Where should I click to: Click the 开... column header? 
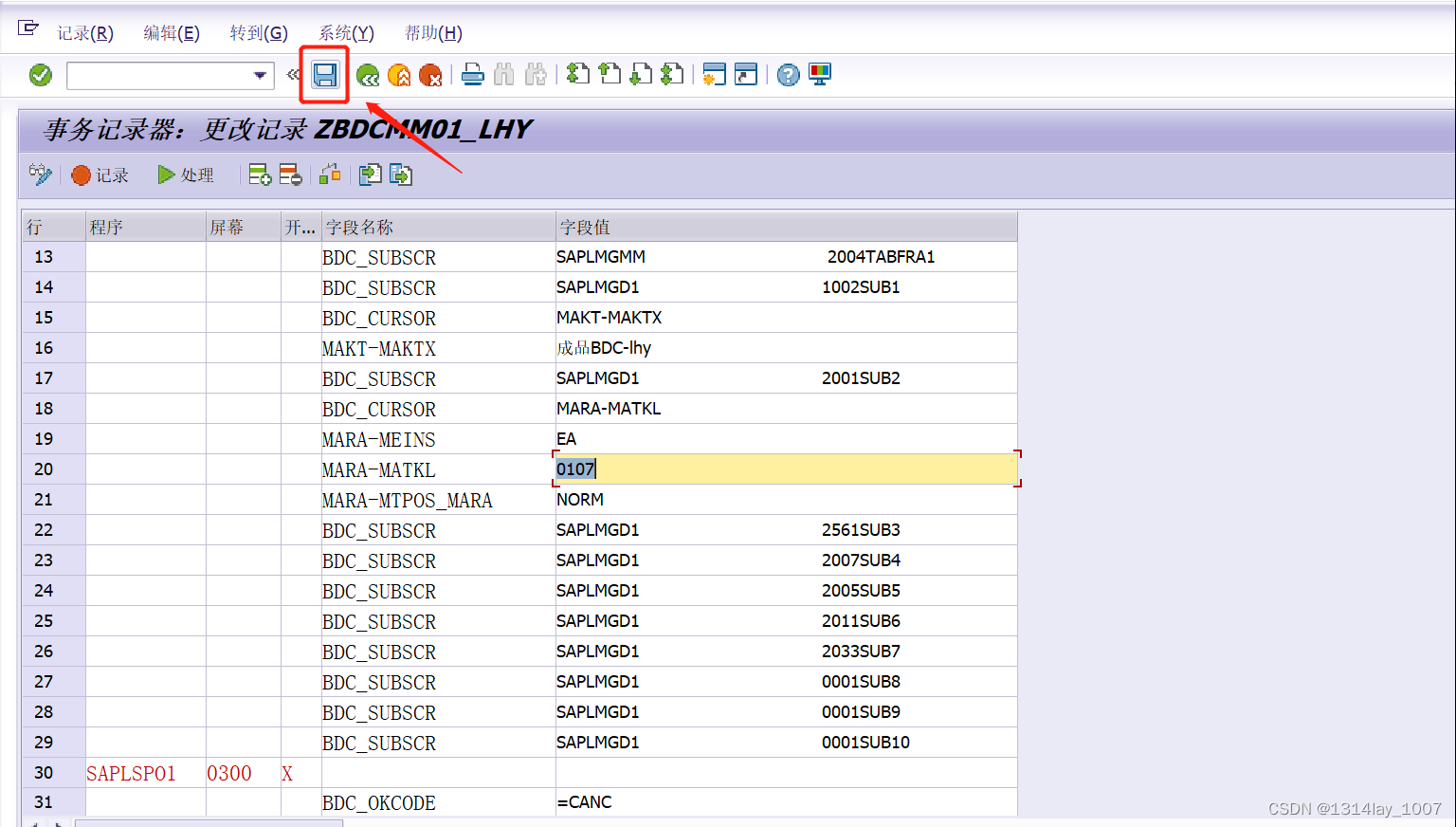(x=301, y=227)
